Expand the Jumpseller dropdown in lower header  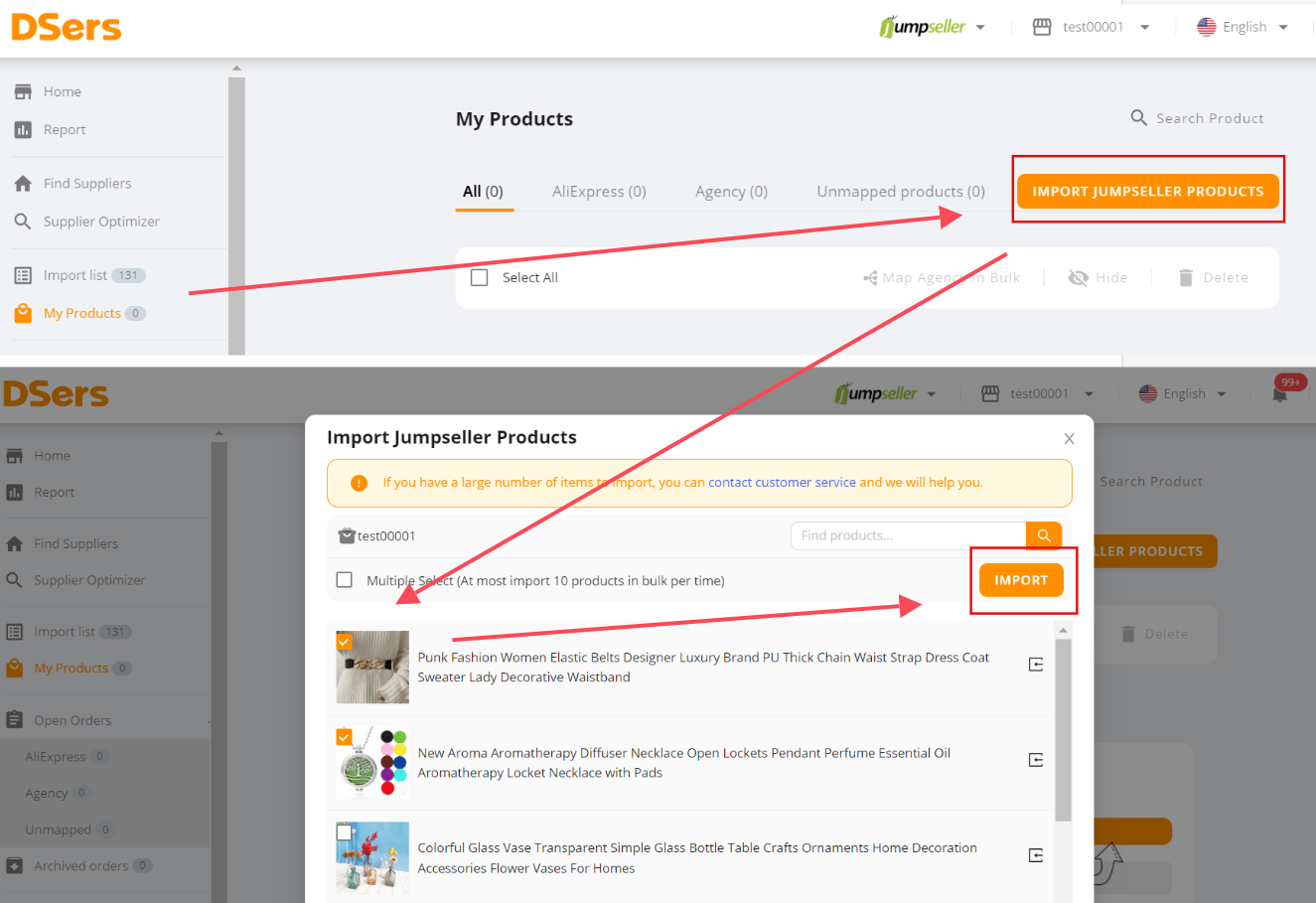tap(932, 394)
